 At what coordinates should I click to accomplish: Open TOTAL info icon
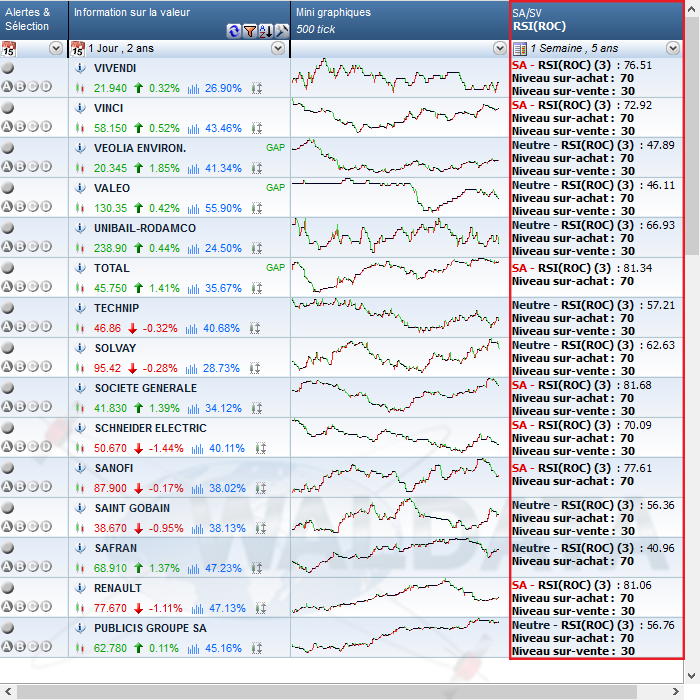(80, 268)
